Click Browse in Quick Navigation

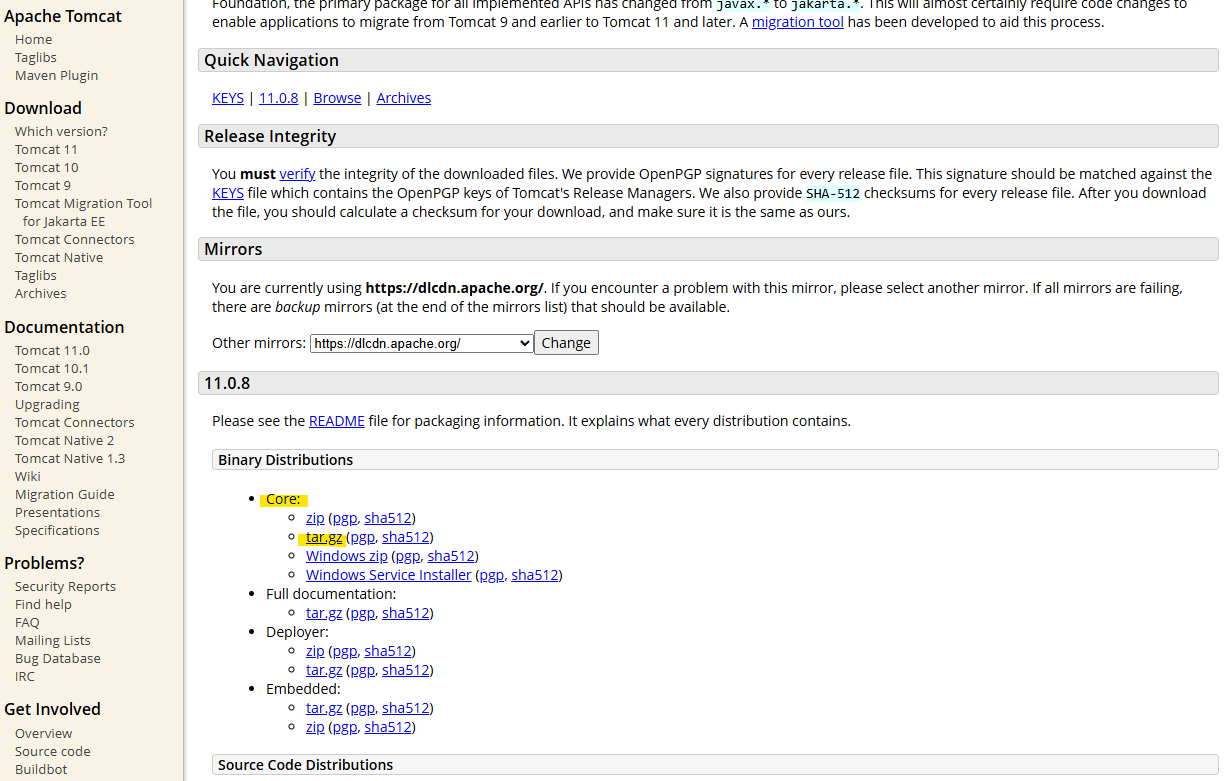(337, 98)
